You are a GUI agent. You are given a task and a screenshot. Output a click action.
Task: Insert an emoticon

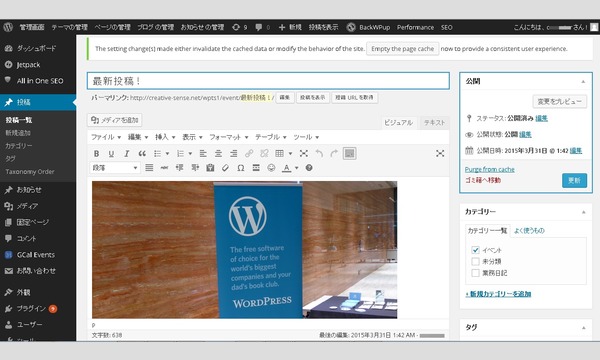coord(271,168)
